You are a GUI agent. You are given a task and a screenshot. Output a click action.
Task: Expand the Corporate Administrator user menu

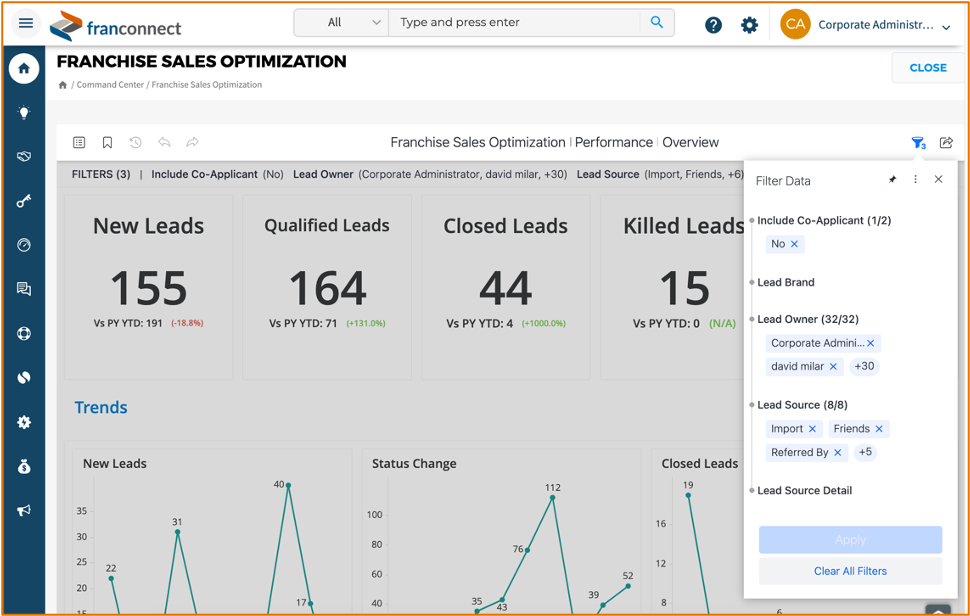pyautogui.click(x=946, y=27)
